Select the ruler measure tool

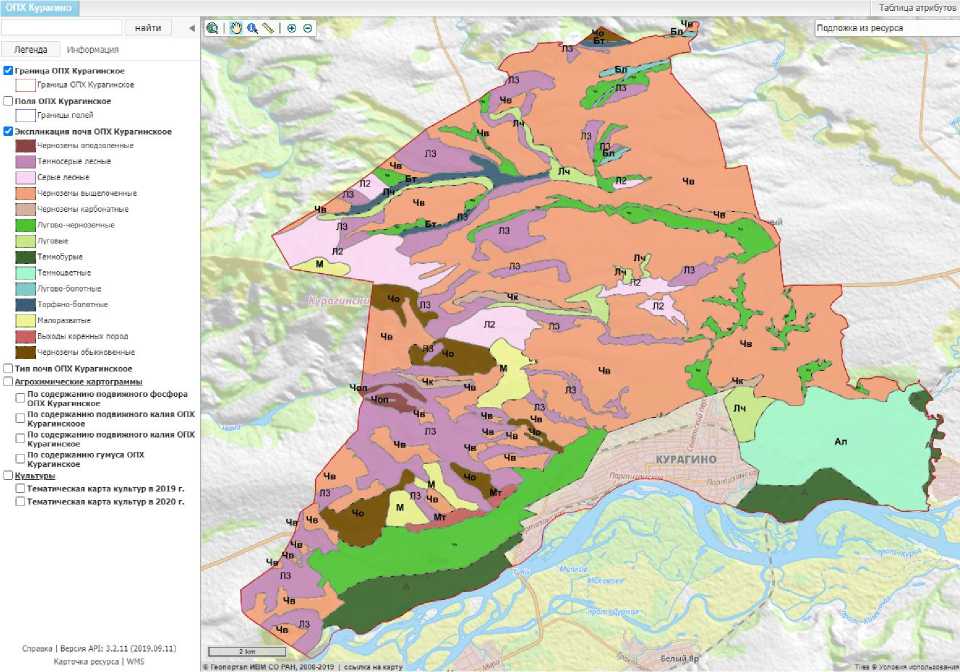(268, 28)
